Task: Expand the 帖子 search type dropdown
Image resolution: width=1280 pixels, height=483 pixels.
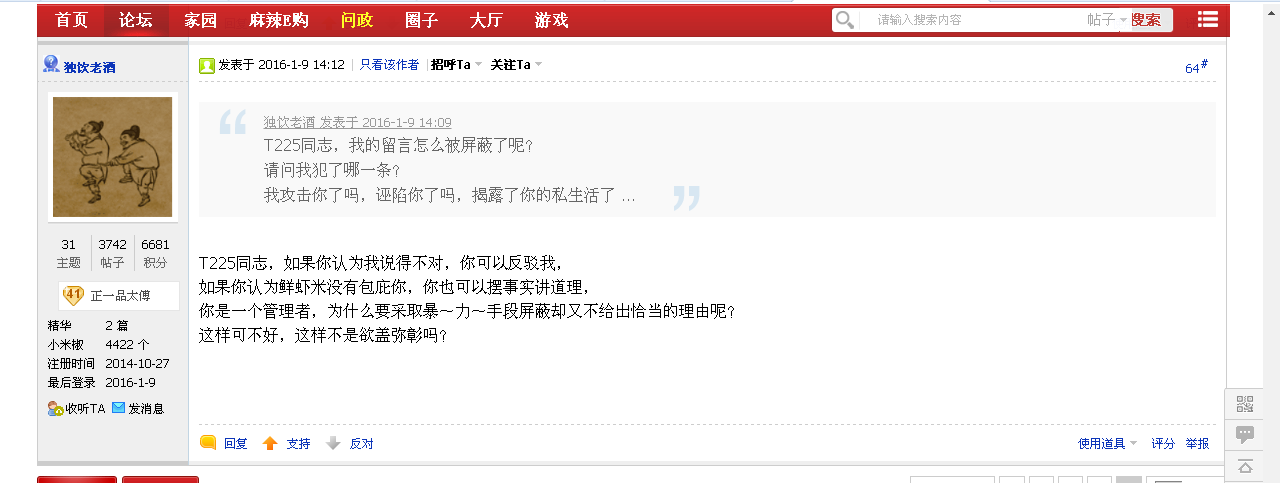Action: (x=1107, y=20)
